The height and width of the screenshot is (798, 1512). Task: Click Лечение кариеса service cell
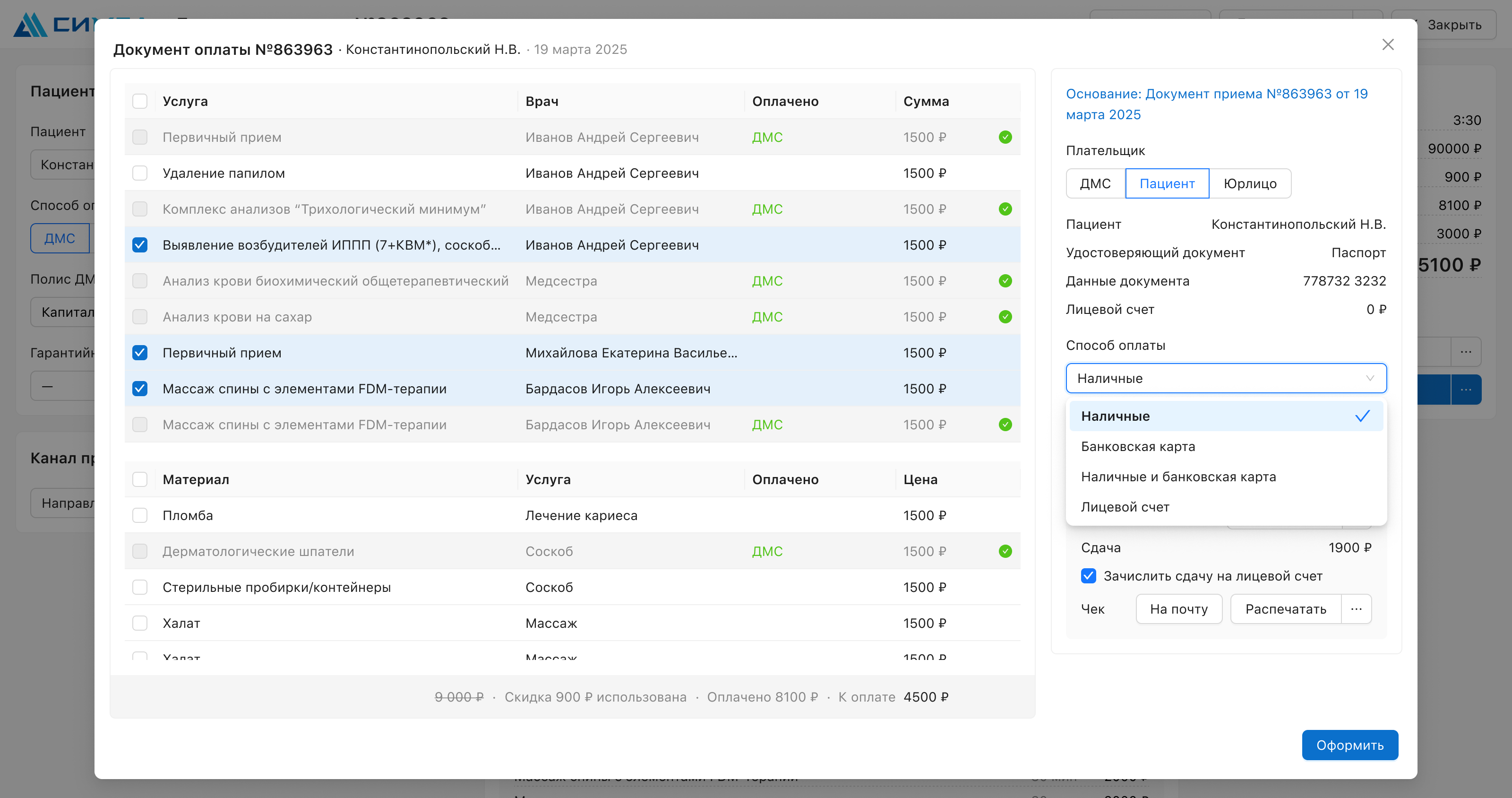click(x=581, y=516)
